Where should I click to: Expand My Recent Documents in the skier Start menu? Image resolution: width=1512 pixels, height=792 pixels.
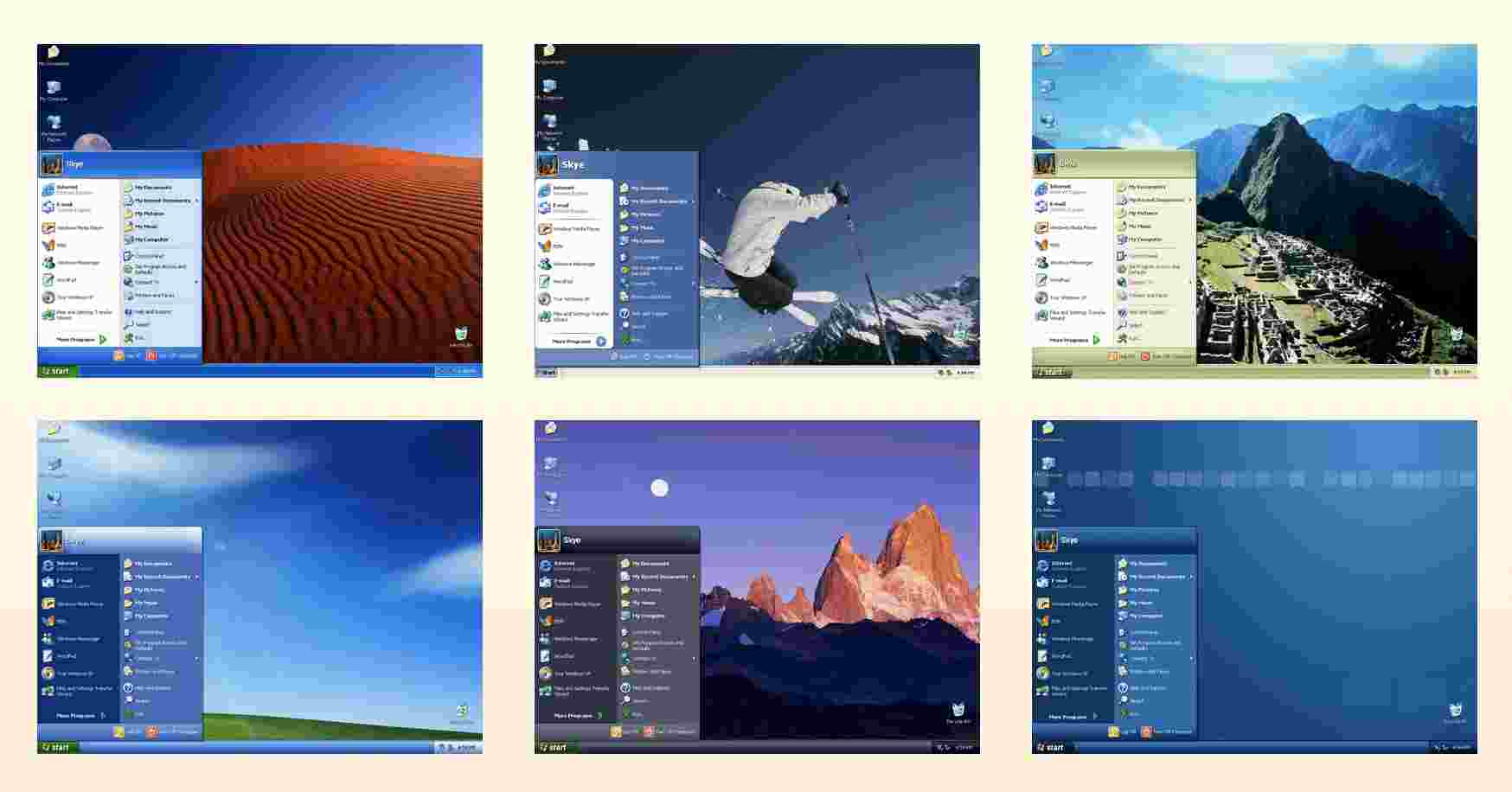pyautogui.click(x=658, y=201)
